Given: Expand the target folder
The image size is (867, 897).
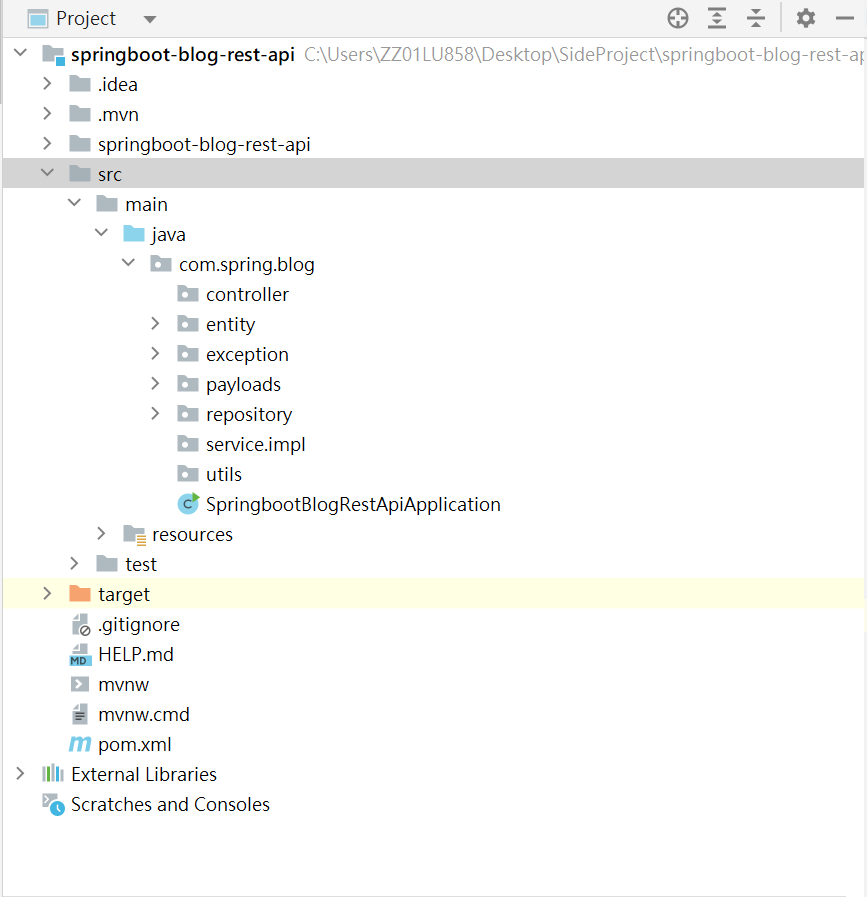Looking at the screenshot, I should click(x=47, y=594).
